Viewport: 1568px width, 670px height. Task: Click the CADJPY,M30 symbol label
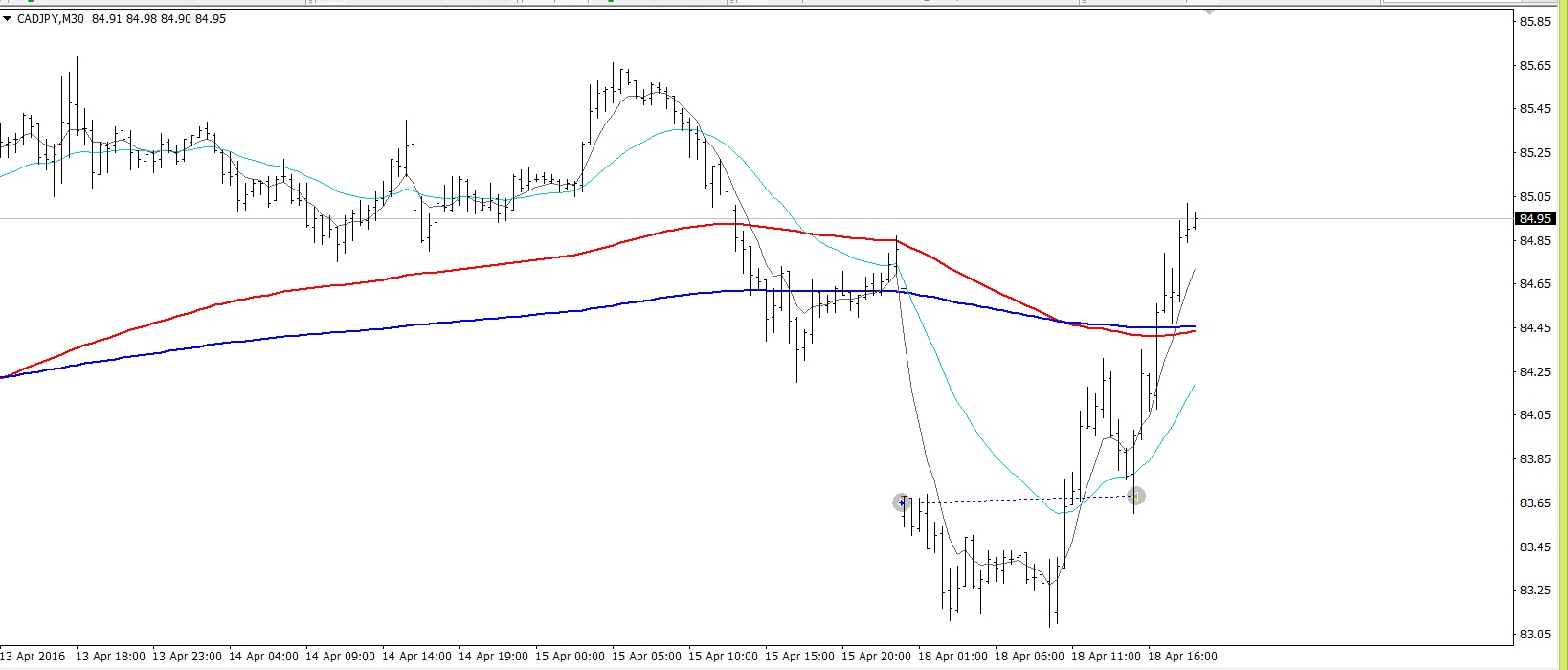[50, 18]
